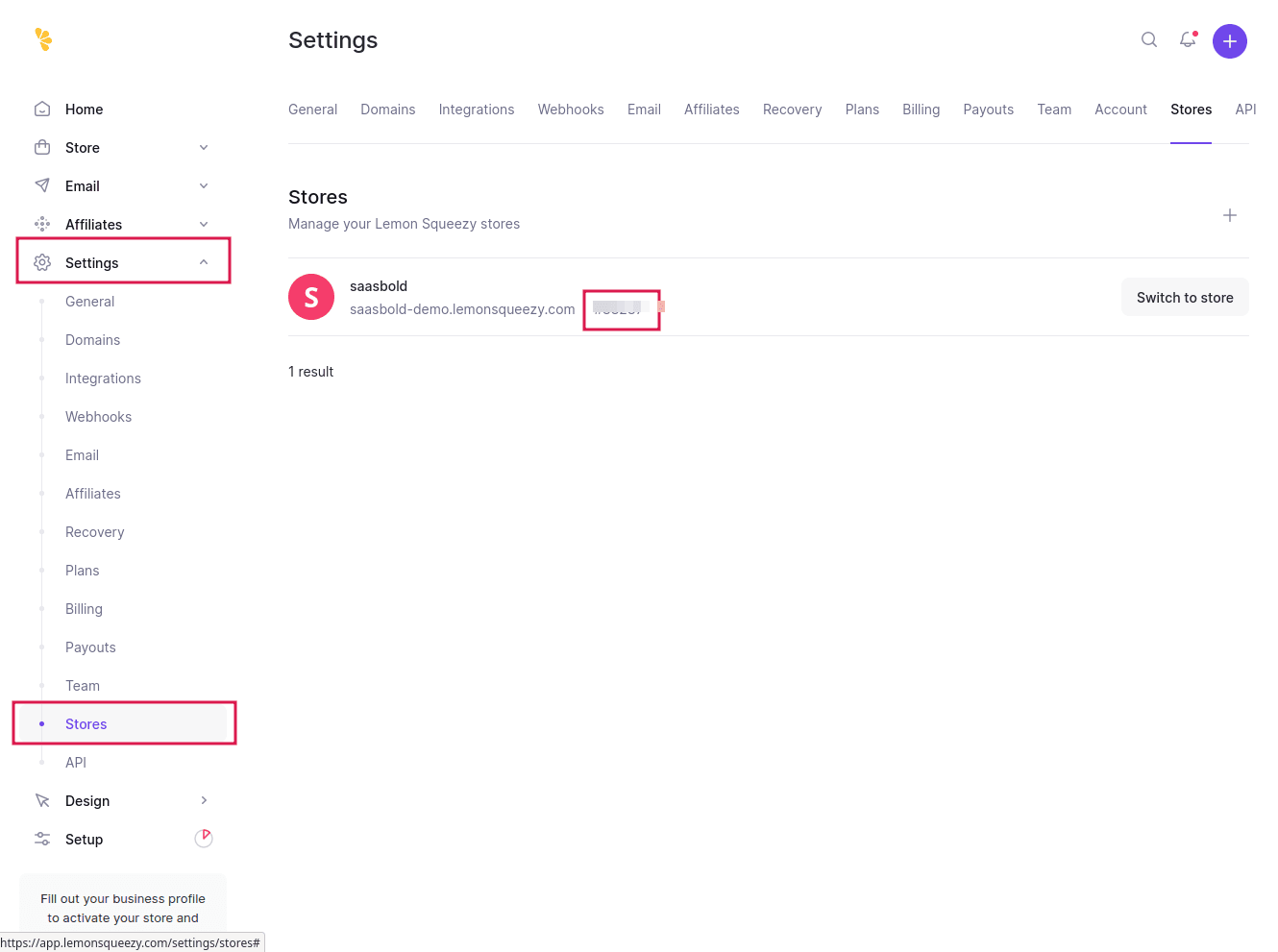The height and width of the screenshot is (952, 1278).
Task: Switch to the Webhooks tab
Action: 571,110
